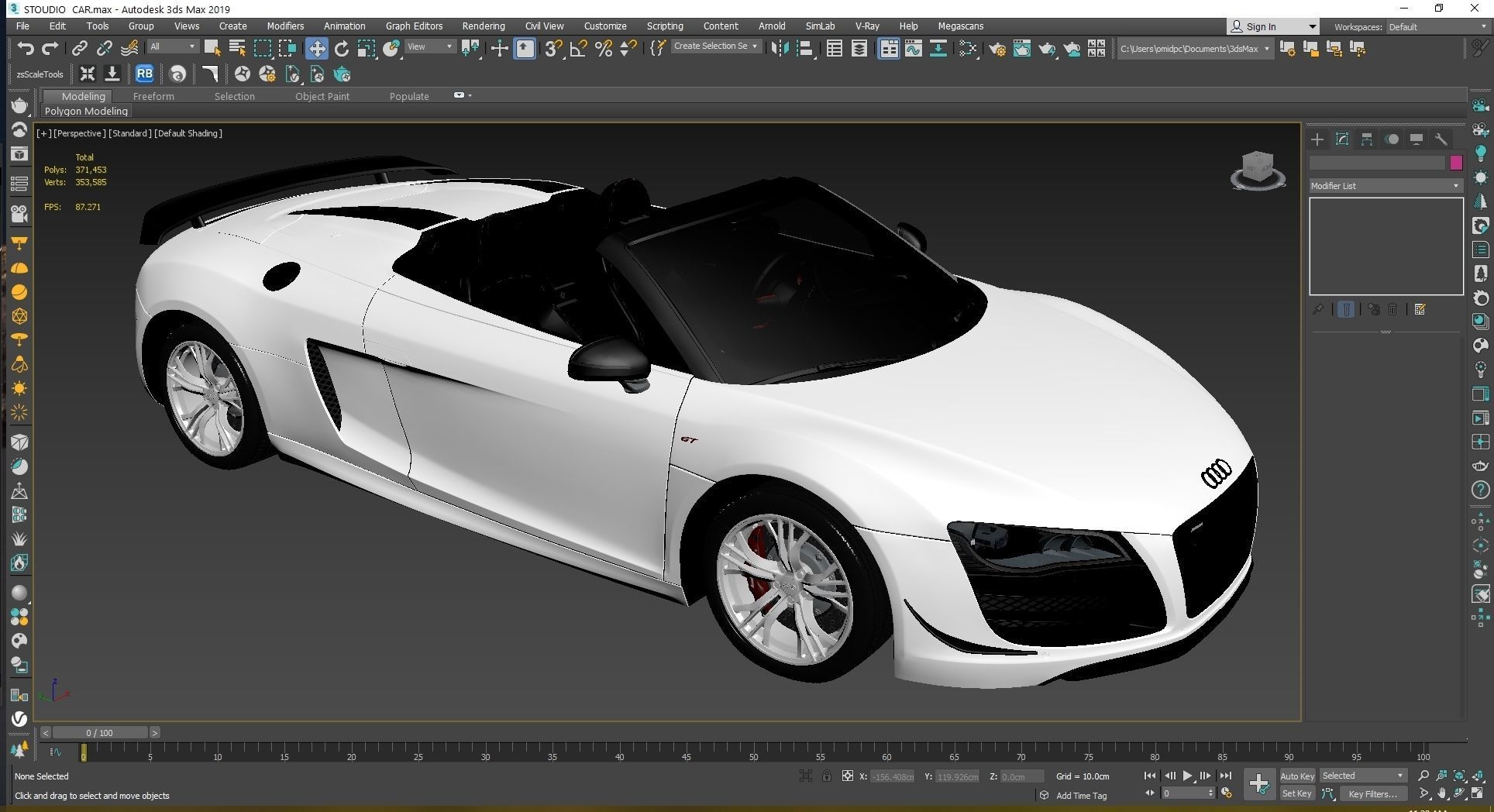Activate the Select and Move tool
This screenshot has height=812, width=1494.
pos(316,48)
